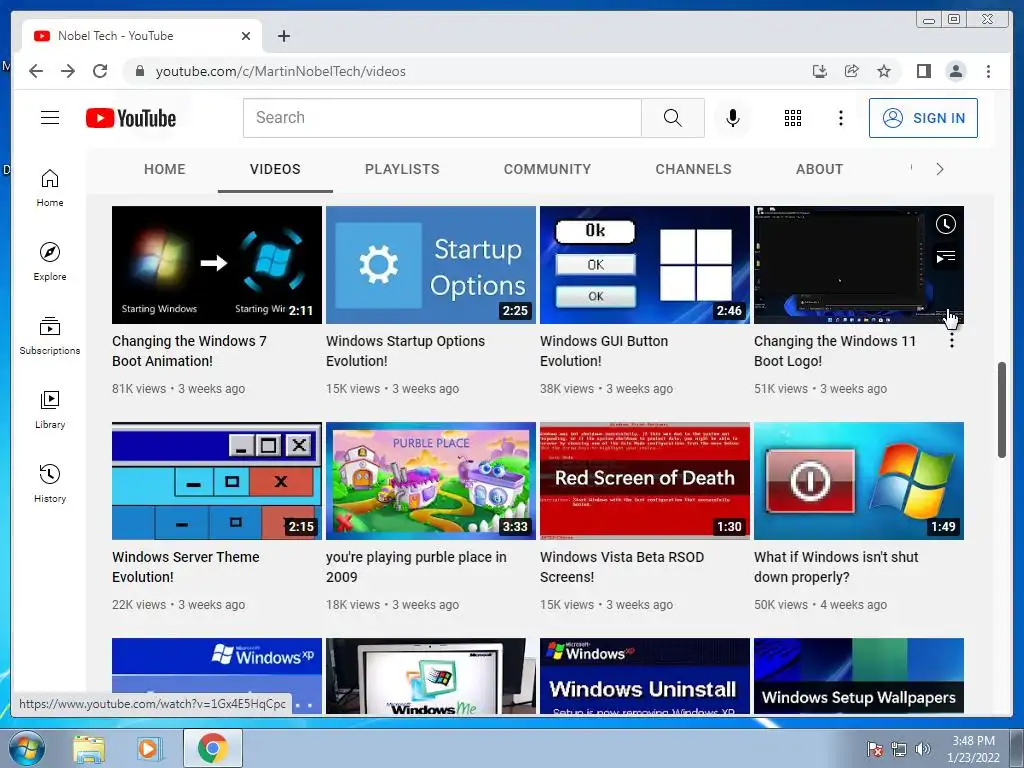Click the search magnifier button
1024x768 pixels.
[x=673, y=118]
